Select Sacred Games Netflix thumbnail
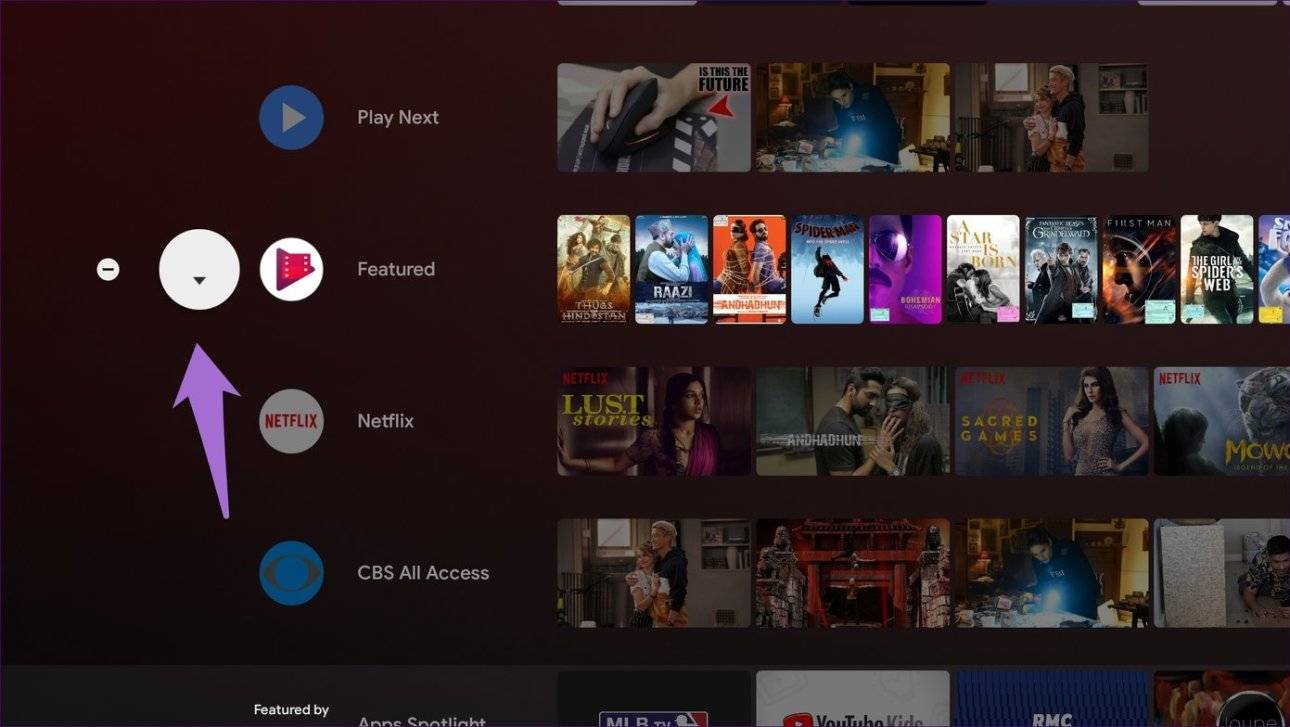 pos(1051,421)
